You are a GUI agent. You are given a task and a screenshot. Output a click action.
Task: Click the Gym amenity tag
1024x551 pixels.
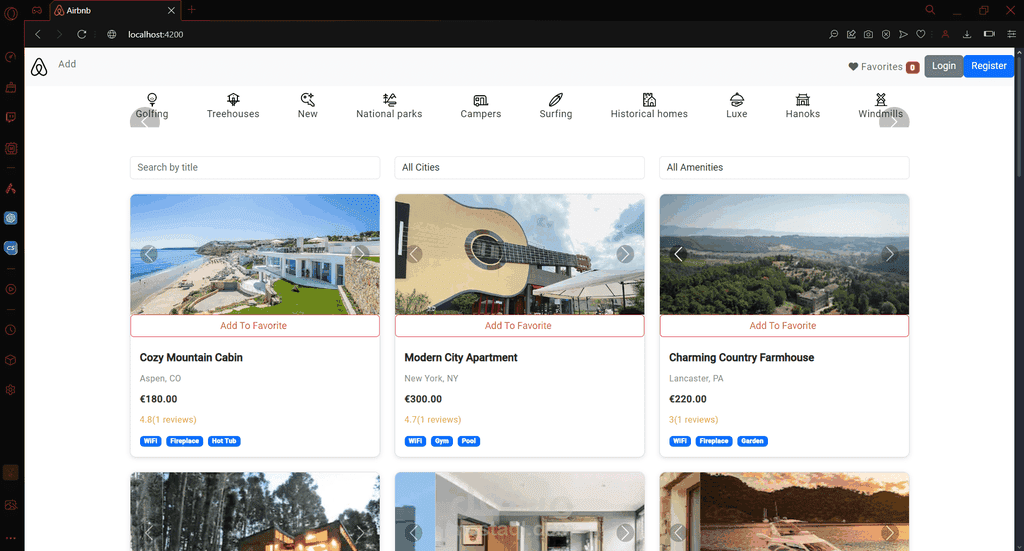pyautogui.click(x=442, y=441)
